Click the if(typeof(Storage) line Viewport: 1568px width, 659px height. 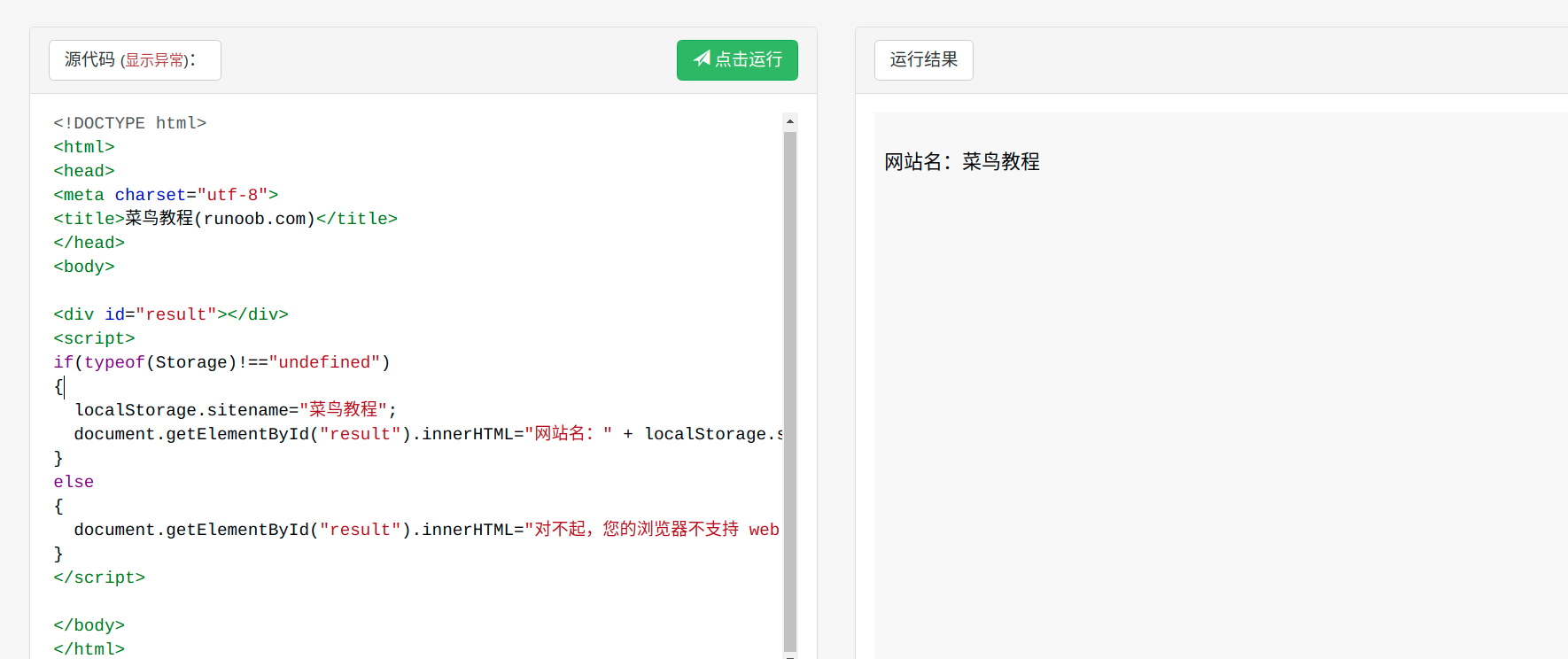coord(221,362)
